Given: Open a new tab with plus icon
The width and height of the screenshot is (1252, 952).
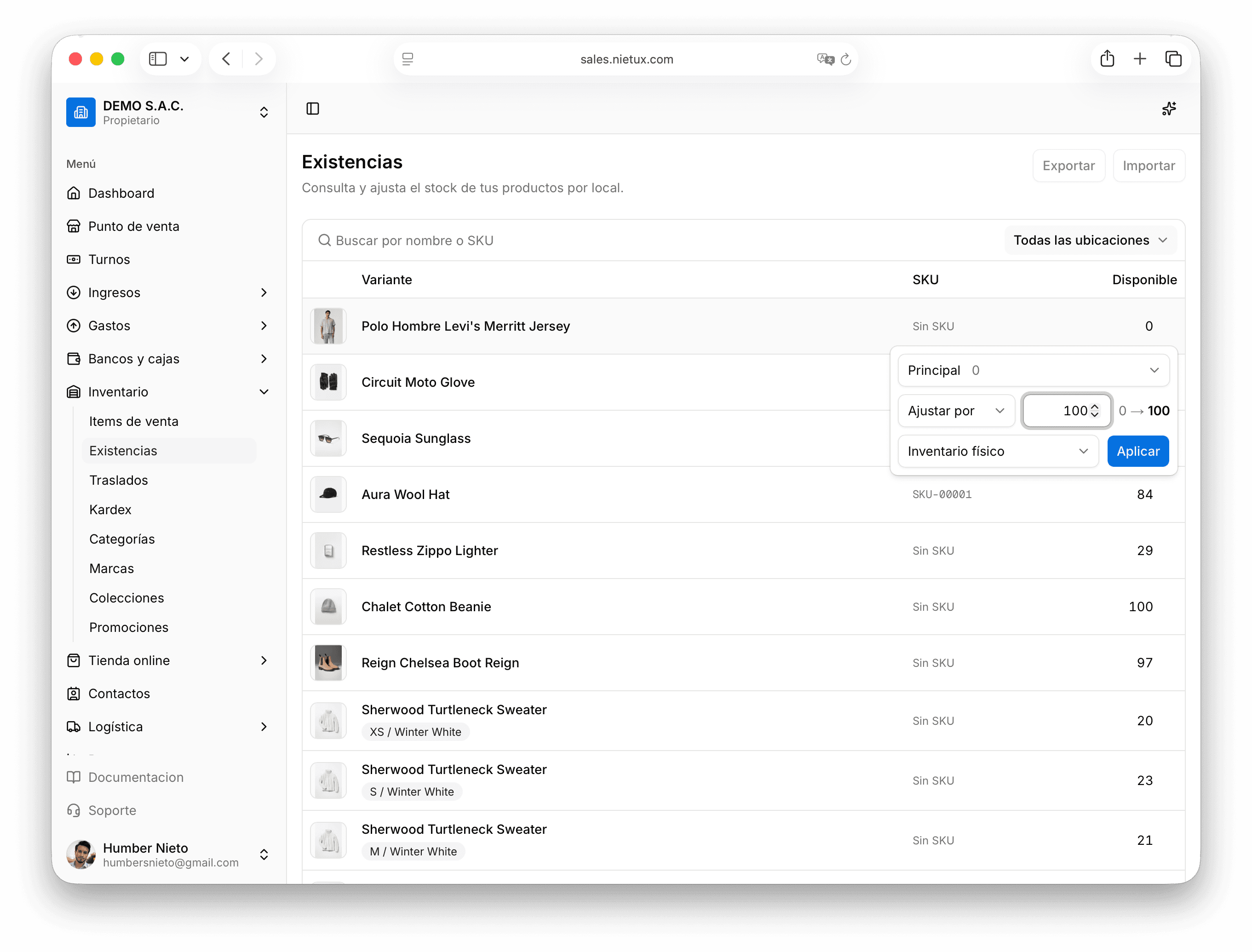Looking at the screenshot, I should tap(1140, 59).
